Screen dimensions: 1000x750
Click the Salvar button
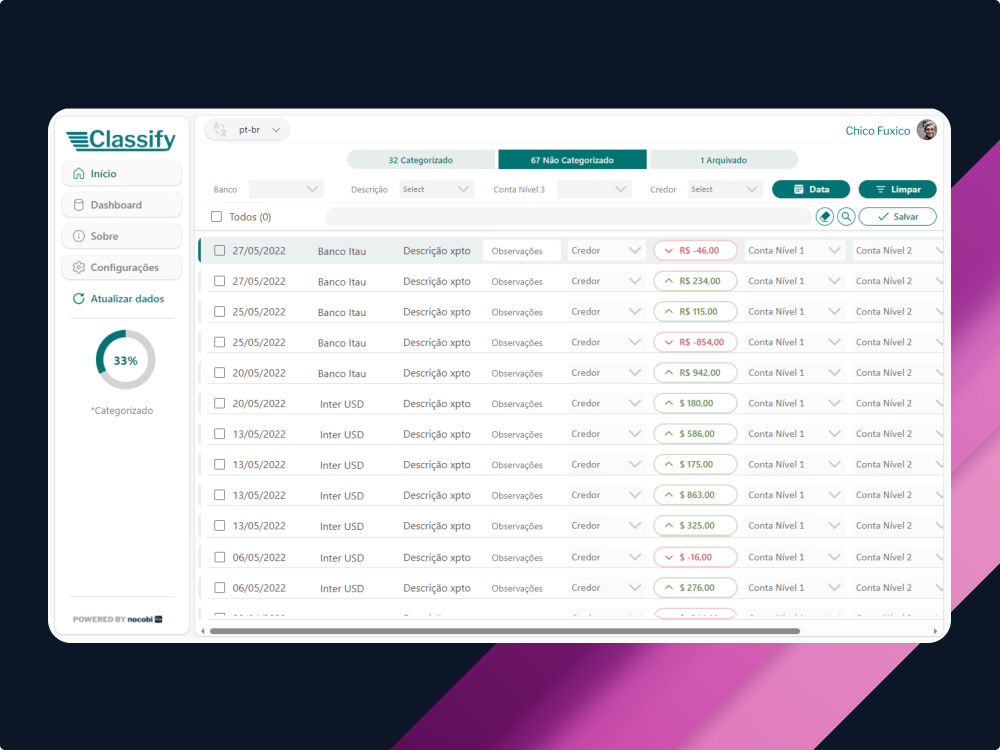pos(897,217)
